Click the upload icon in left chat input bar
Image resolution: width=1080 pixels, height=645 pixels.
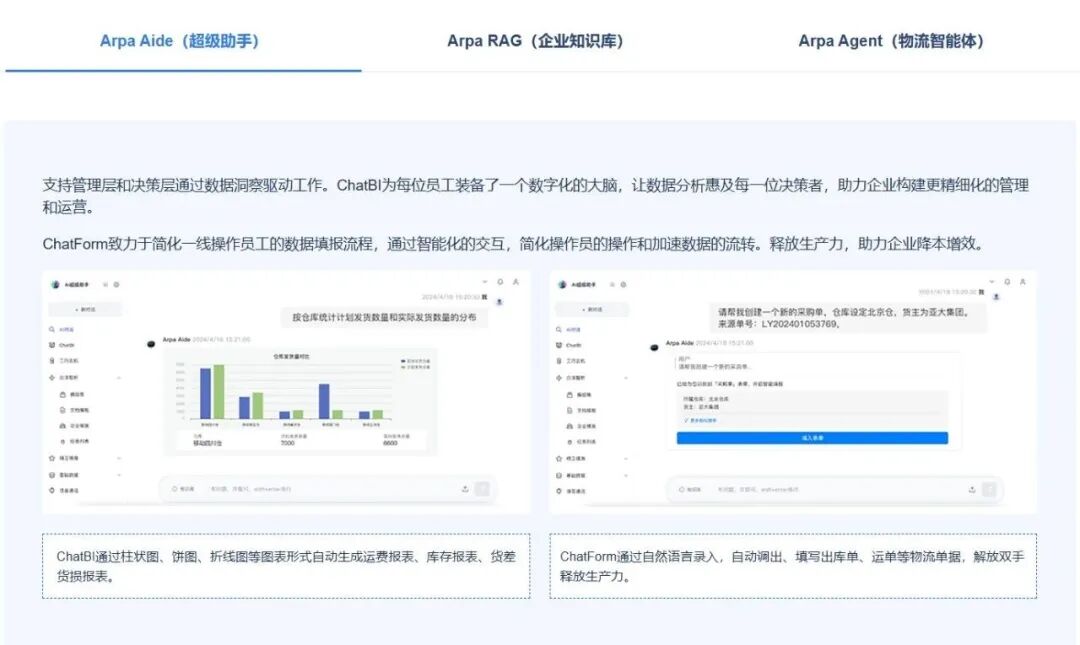[465, 489]
